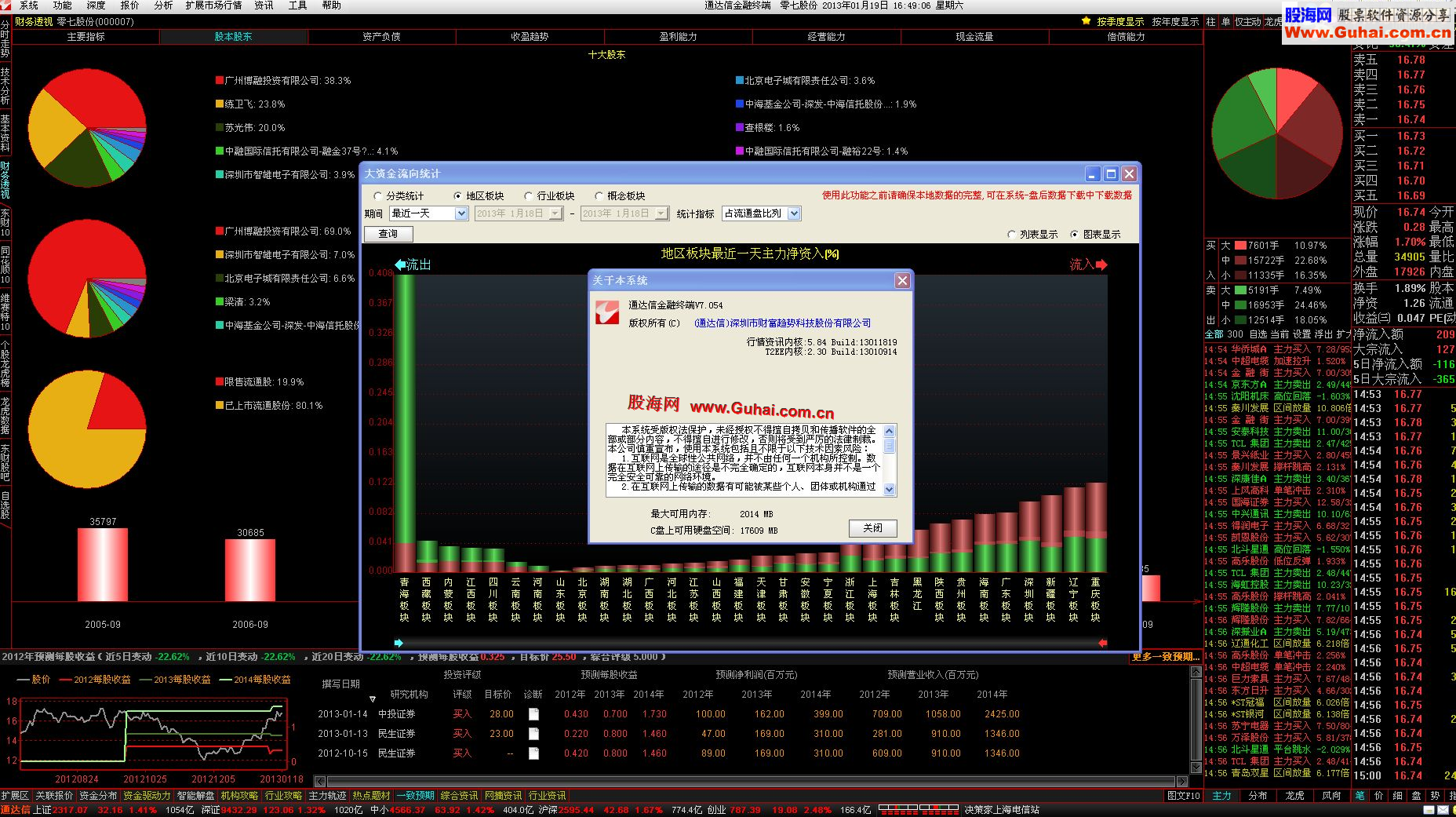Click the 流入 right arrow icon
This screenshot has height=817, width=1456.
[1101, 264]
